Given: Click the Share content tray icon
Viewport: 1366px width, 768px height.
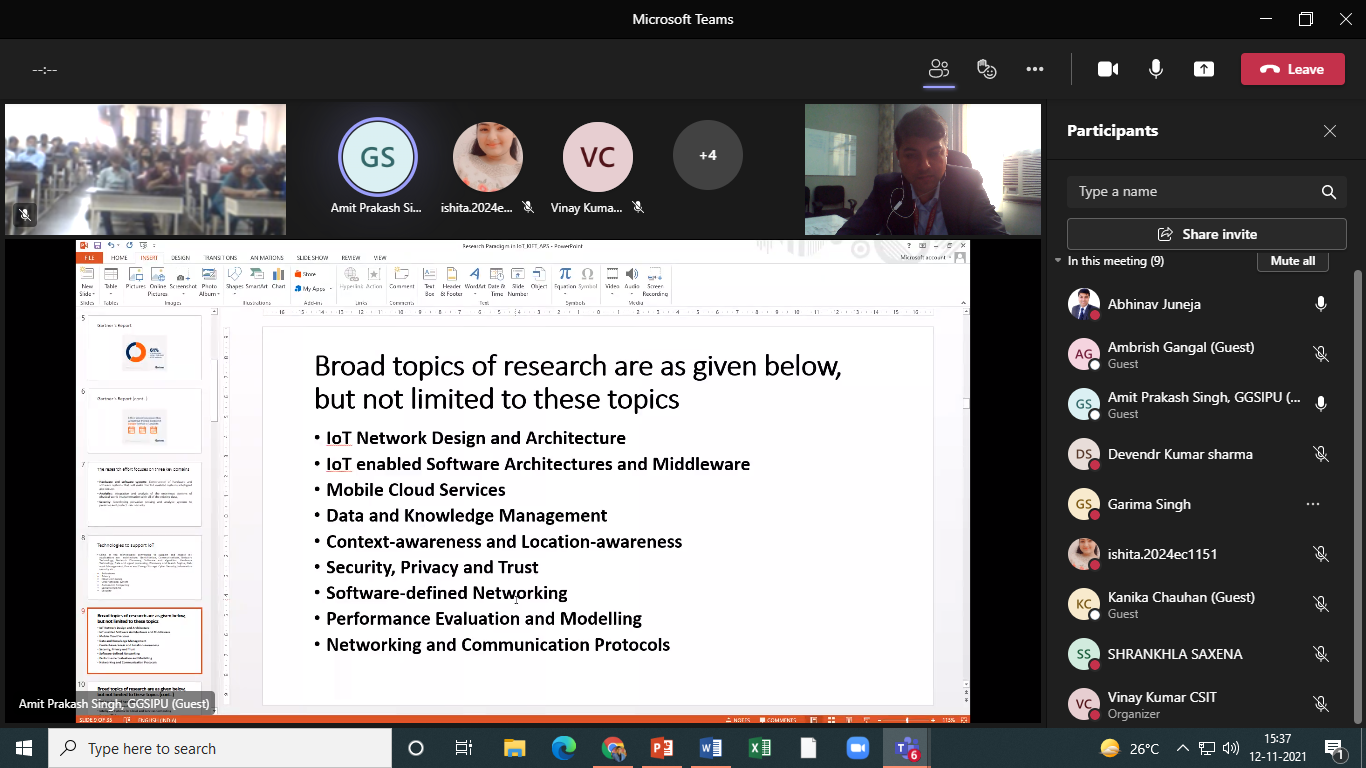Looking at the screenshot, I should point(1204,69).
